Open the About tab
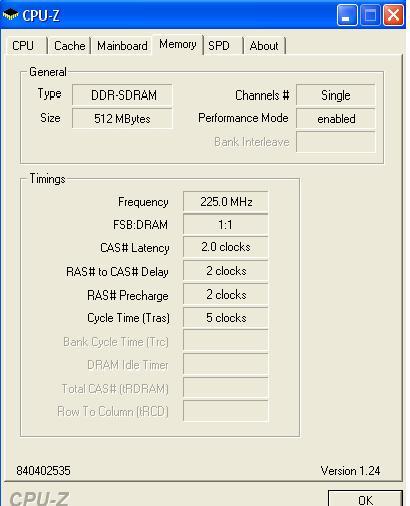Image resolution: width=410 pixels, height=506 pixels. pos(264,46)
